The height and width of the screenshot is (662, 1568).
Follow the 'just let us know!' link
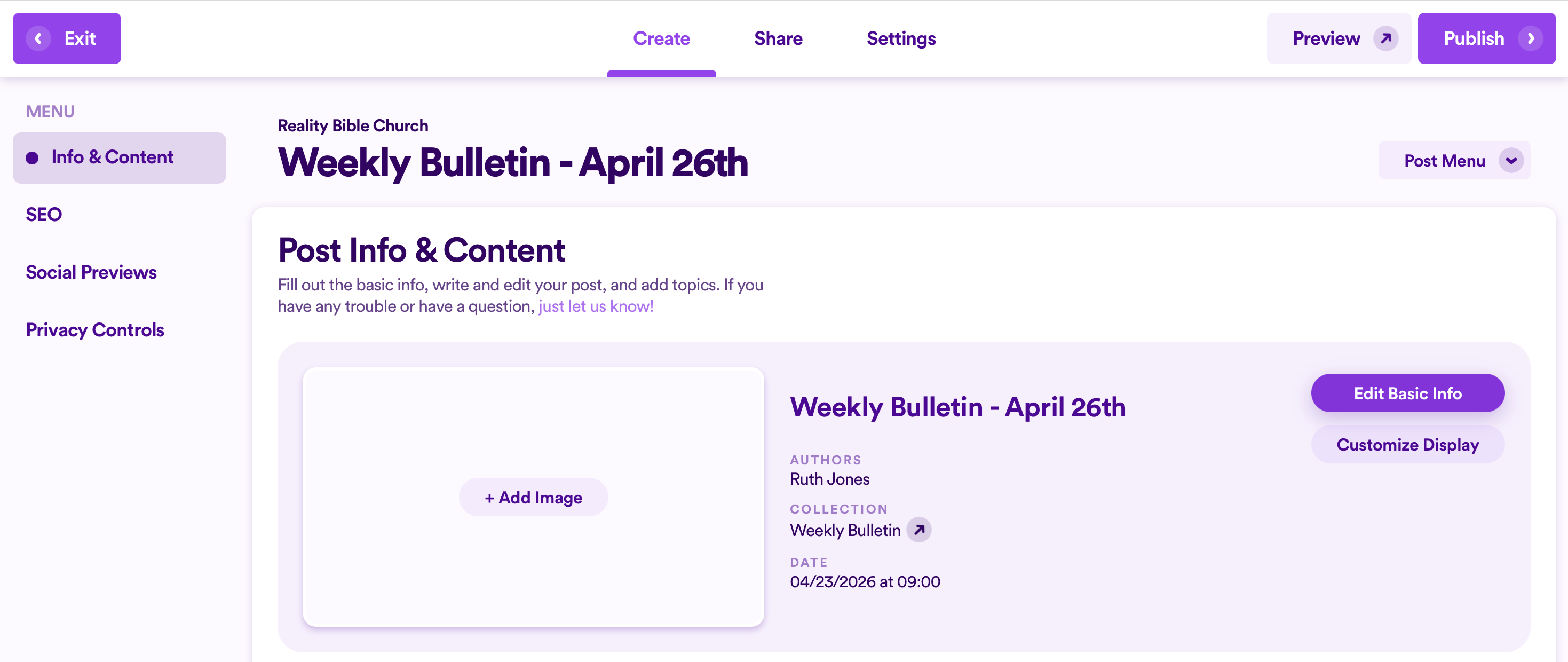coord(595,306)
